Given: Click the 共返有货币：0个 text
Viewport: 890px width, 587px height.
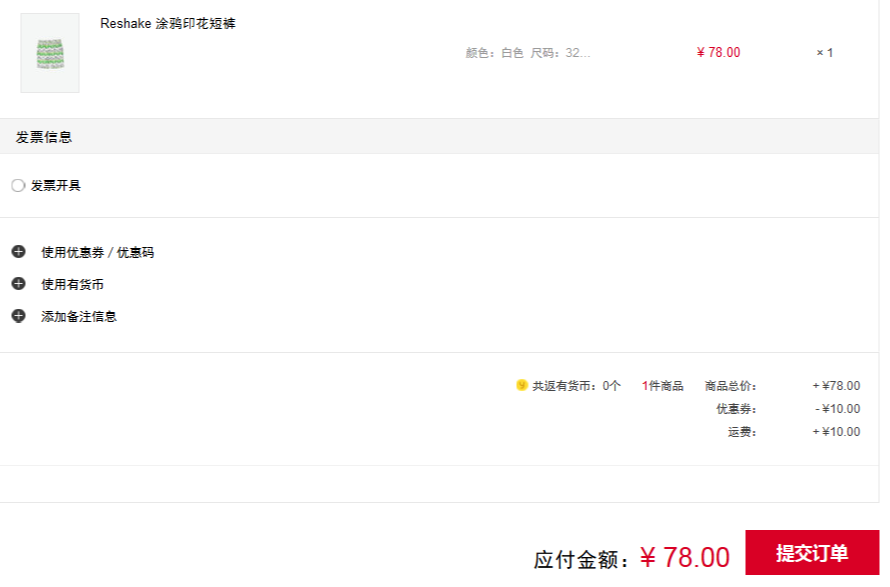Looking at the screenshot, I should coord(576,386).
